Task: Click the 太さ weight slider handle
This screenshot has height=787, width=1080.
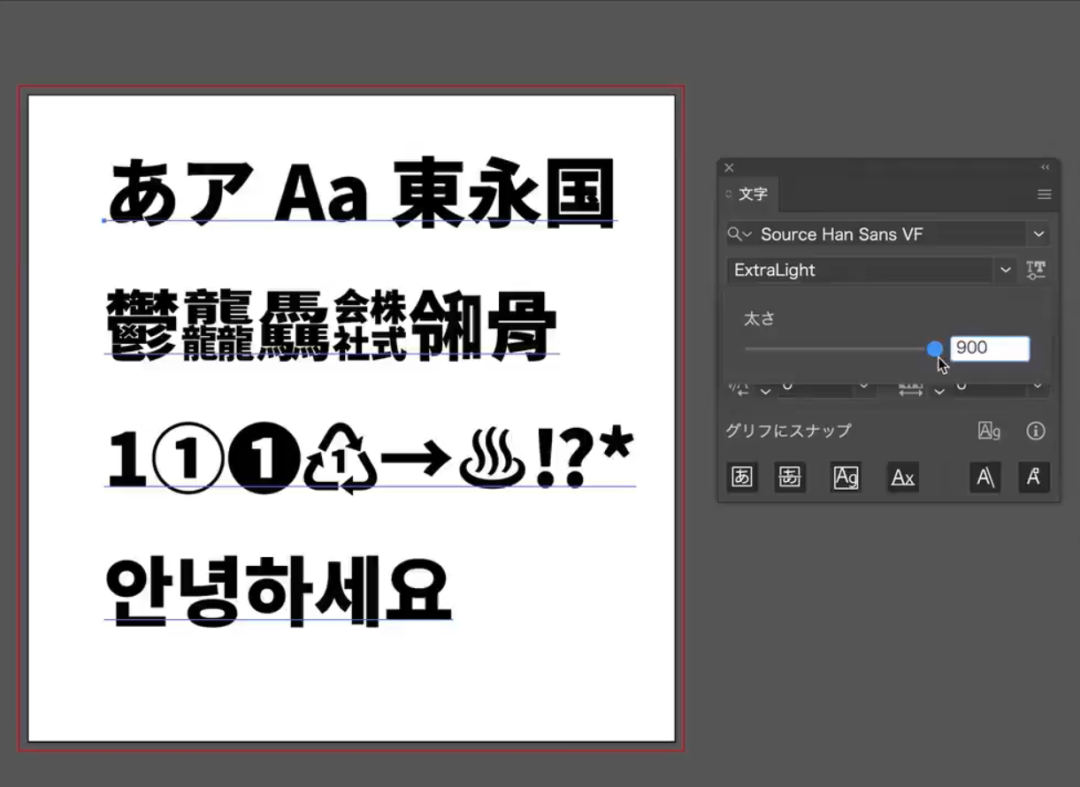Action: (x=935, y=349)
